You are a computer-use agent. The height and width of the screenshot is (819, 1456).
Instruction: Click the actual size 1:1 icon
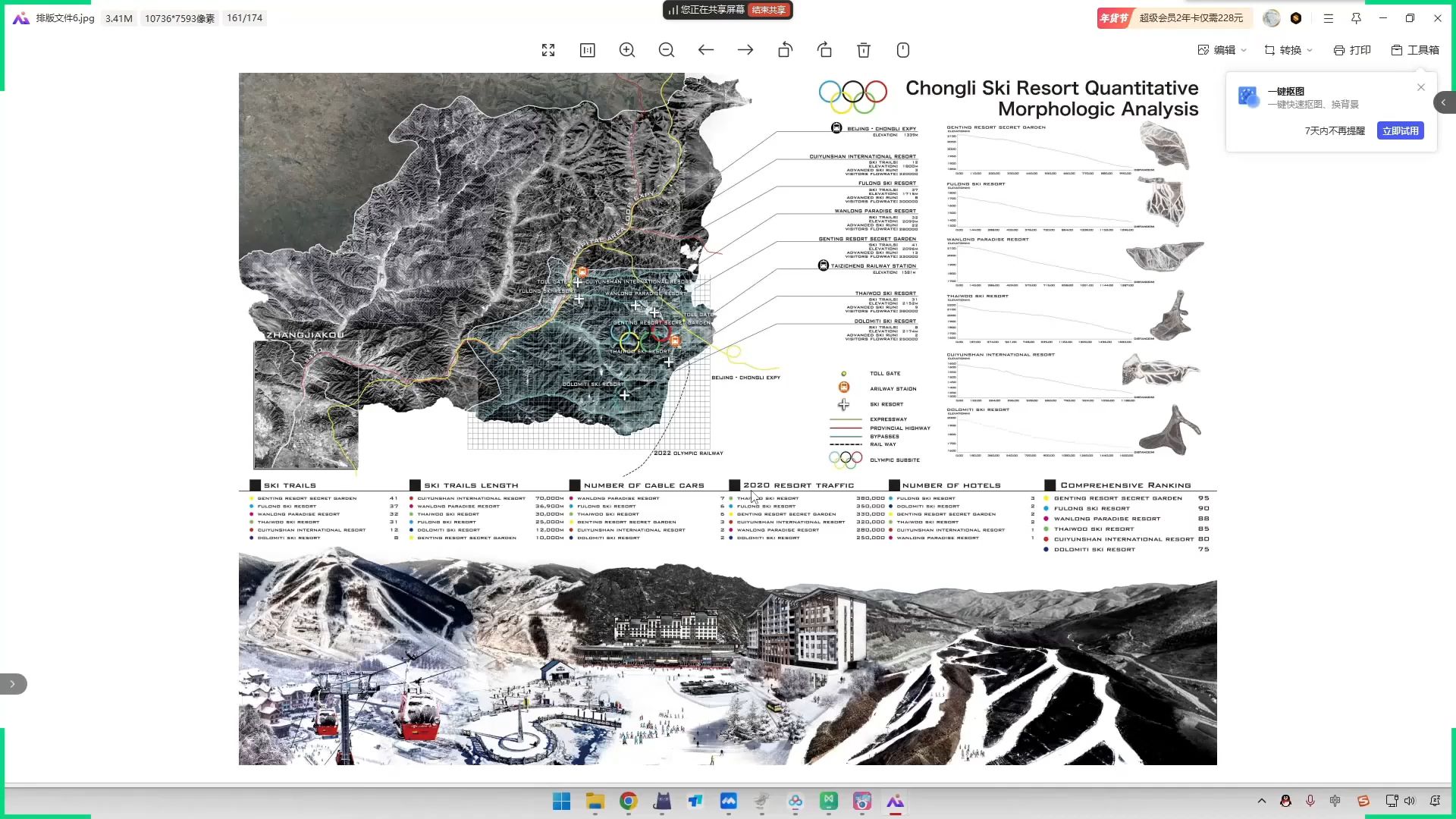coord(588,50)
